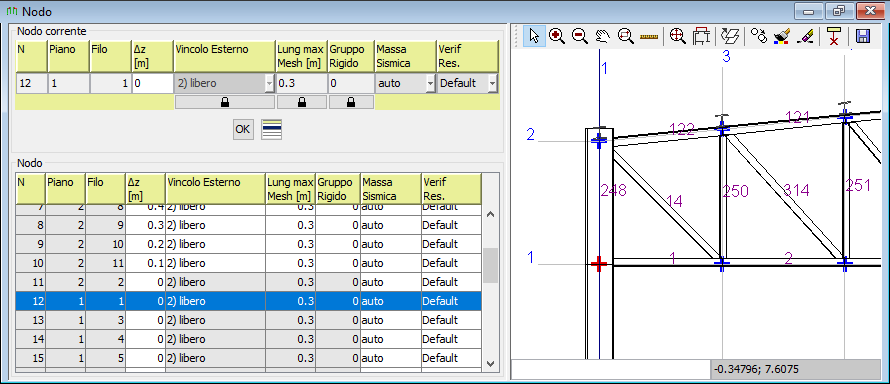Viewport: 890px width, 384px height.
Task: Select the arrow pointer tool
Action: (534, 36)
